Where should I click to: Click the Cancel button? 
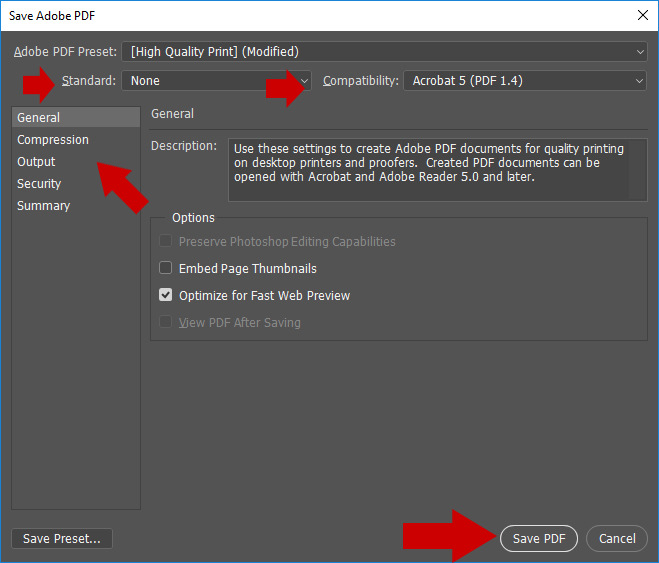[x=617, y=538]
